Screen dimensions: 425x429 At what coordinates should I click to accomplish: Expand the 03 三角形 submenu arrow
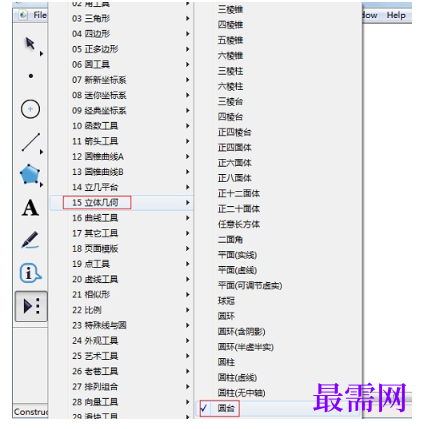[188, 19]
